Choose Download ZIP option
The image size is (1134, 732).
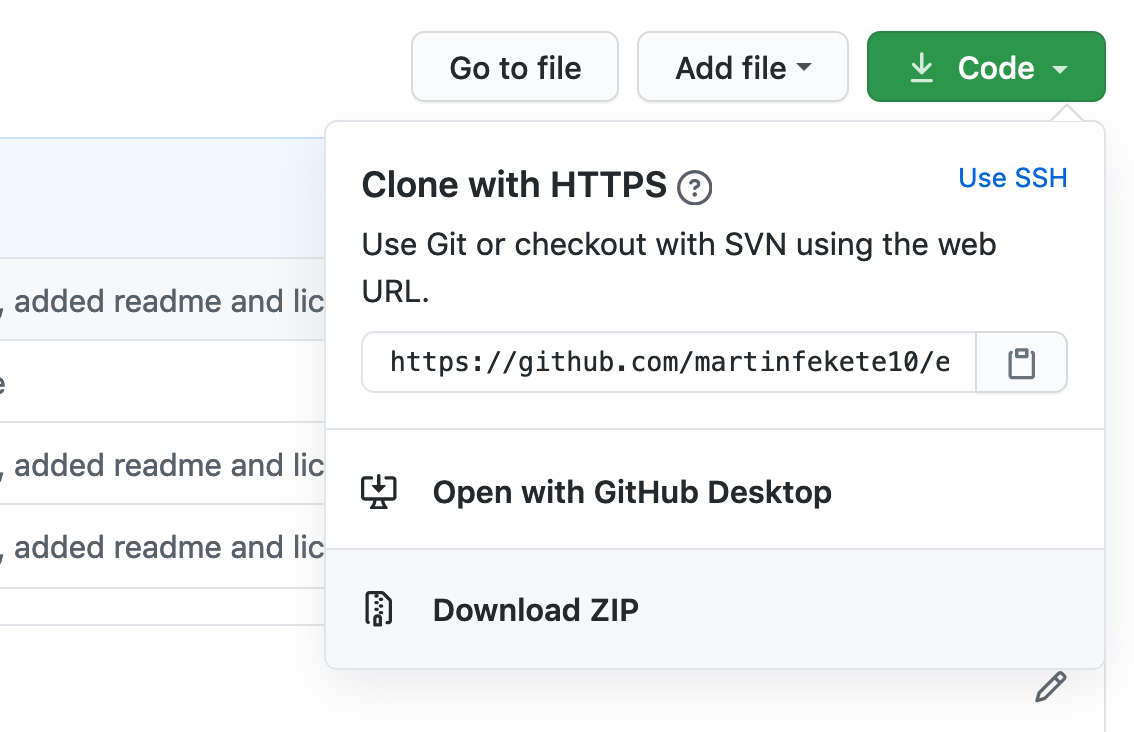coord(715,609)
